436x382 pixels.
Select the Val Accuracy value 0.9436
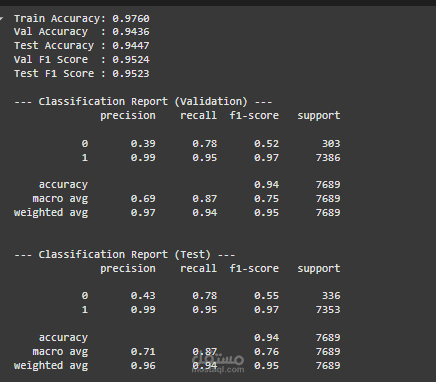coord(131,32)
